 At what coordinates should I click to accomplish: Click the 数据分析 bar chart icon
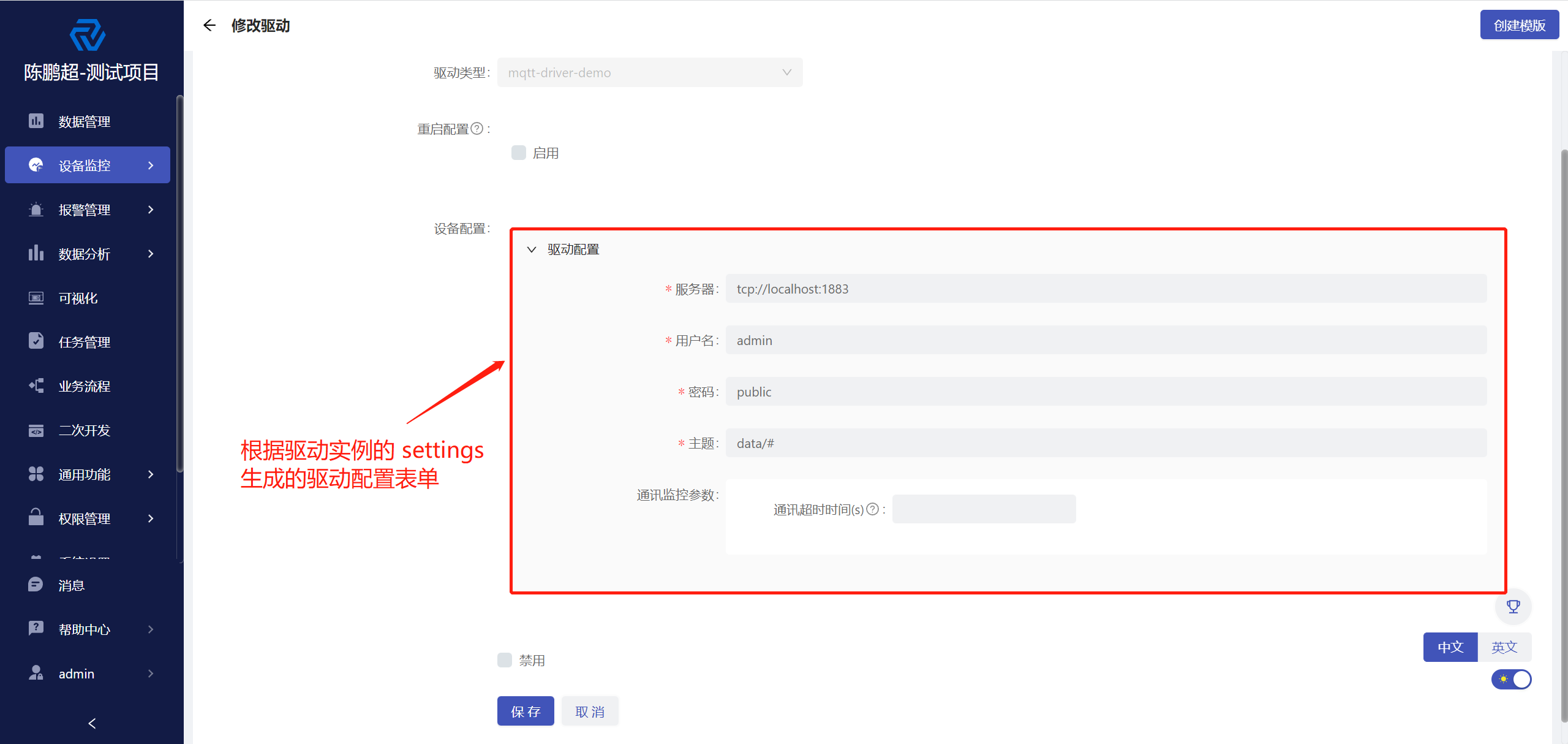[x=36, y=253]
